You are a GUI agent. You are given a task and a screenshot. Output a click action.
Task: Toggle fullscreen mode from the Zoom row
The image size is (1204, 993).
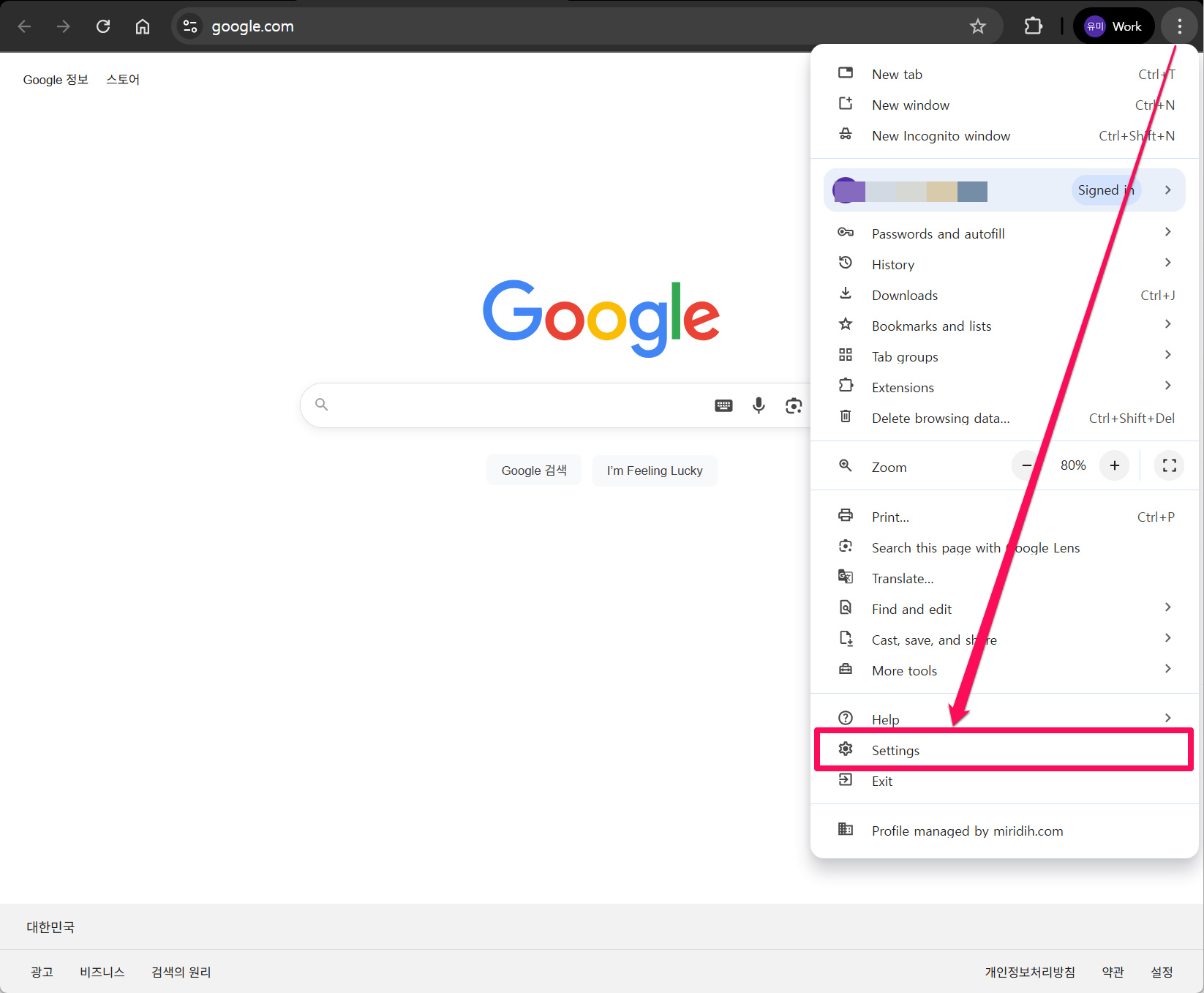1169,465
